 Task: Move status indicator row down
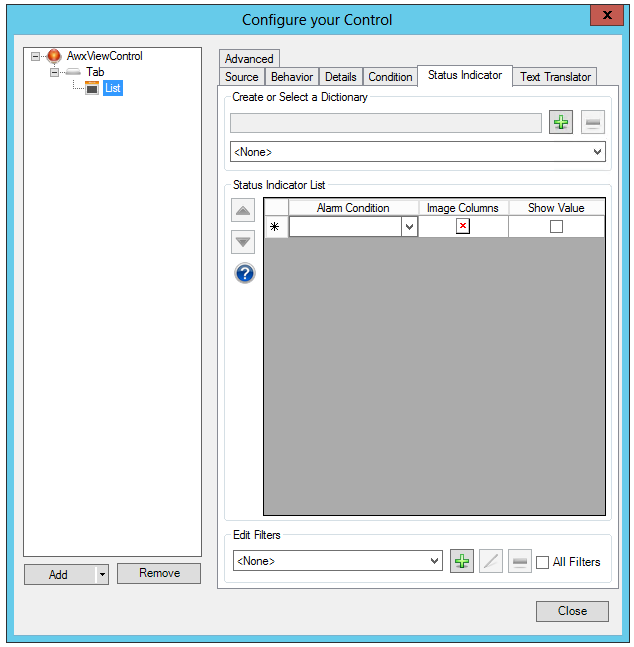pyautogui.click(x=244, y=242)
